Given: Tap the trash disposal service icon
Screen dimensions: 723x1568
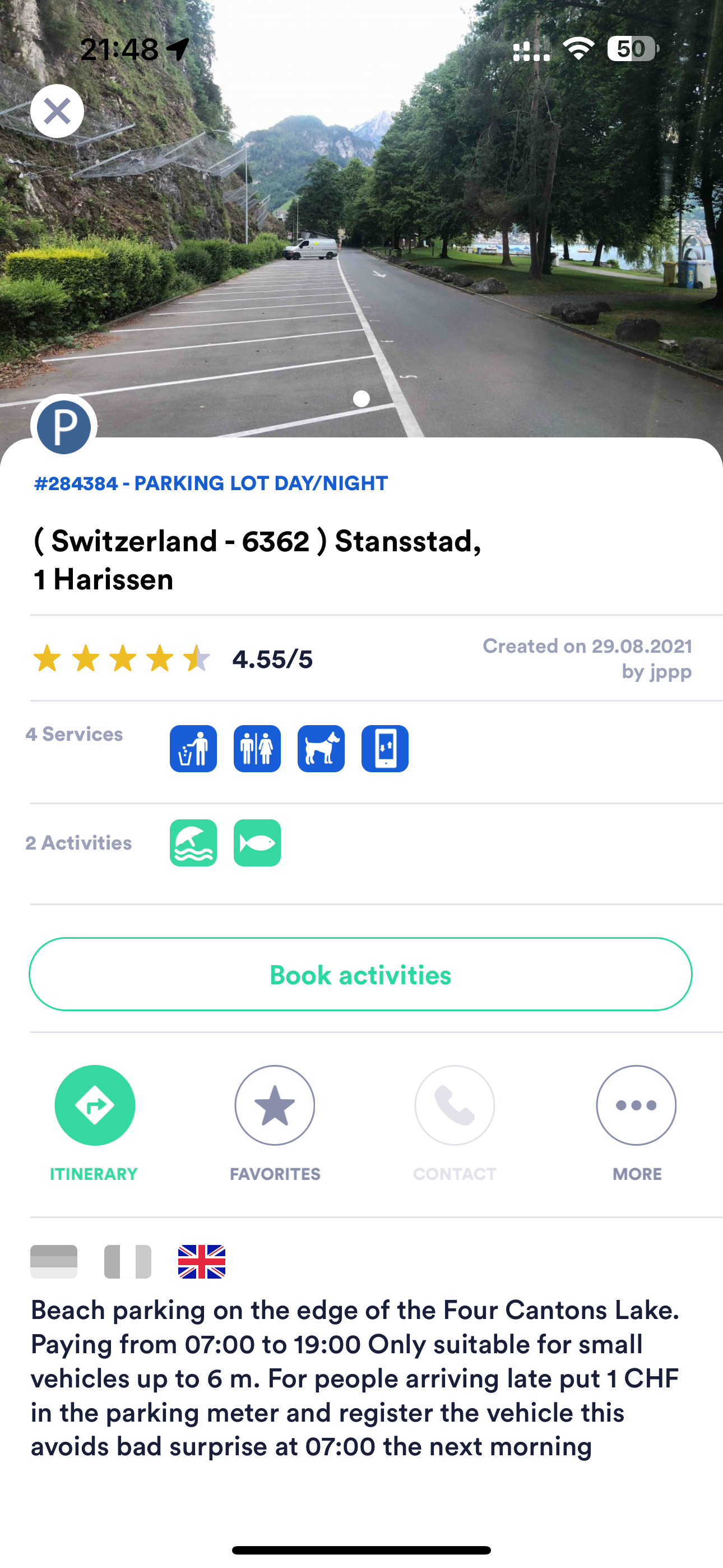Looking at the screenshot, I should point(193,748).
